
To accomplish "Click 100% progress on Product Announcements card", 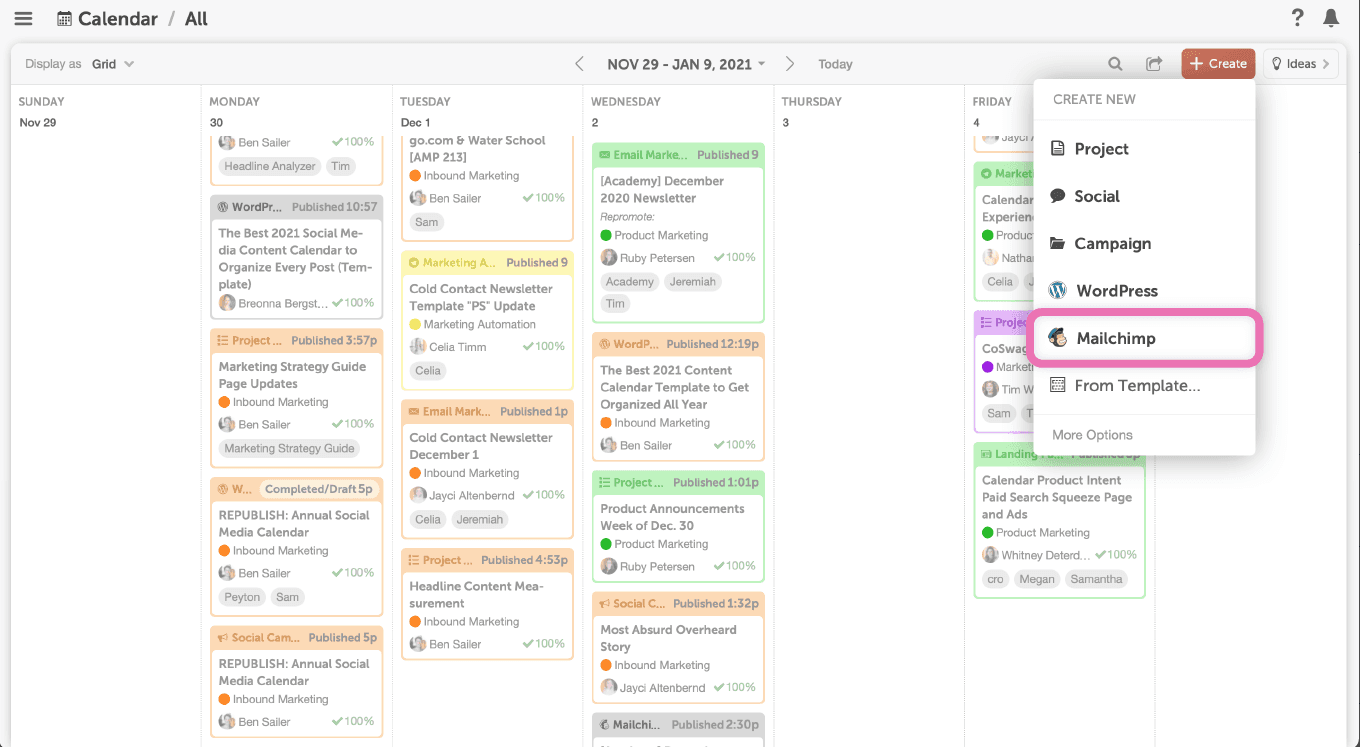I will (735, 566).
